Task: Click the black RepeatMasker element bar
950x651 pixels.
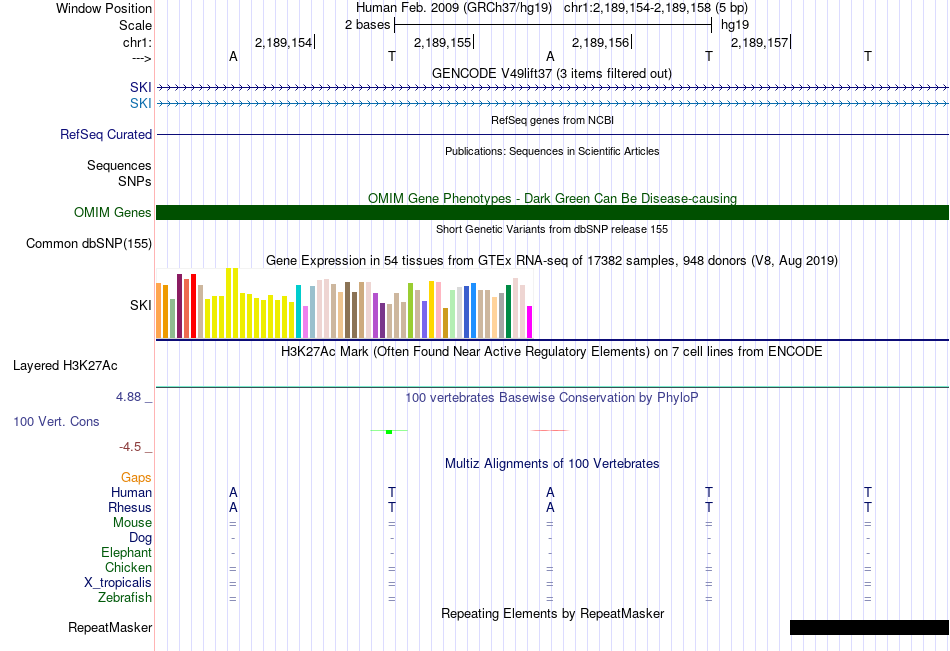Action: tap(869, 627)
